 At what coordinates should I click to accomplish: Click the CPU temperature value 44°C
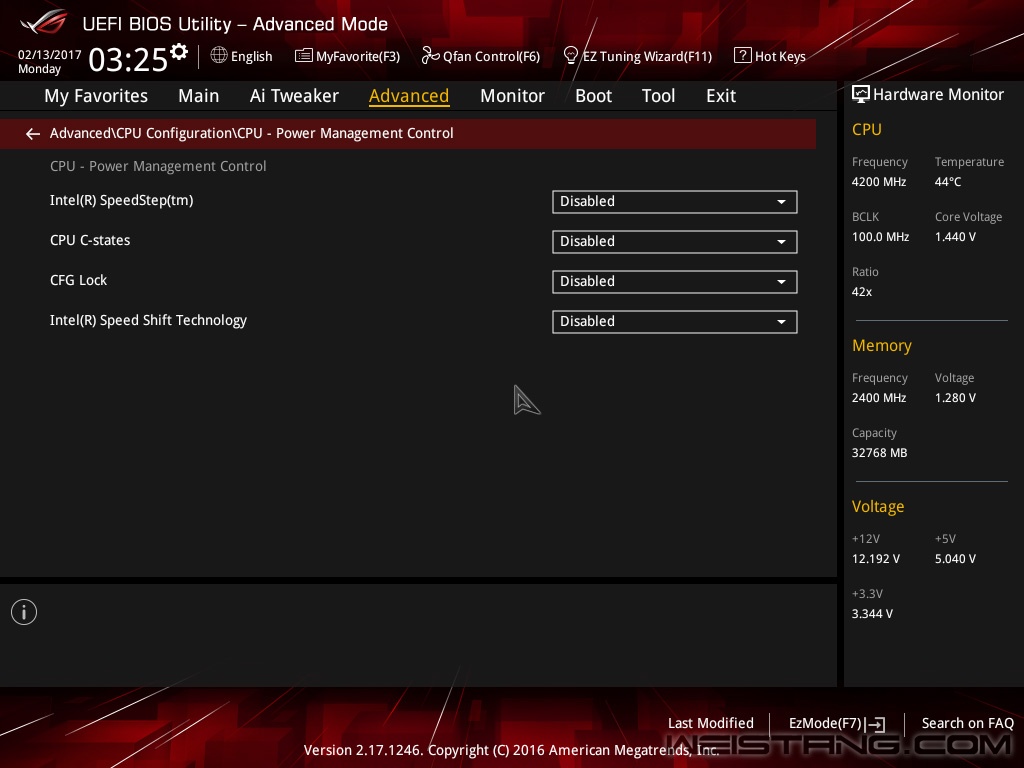(x=948, y=182)
